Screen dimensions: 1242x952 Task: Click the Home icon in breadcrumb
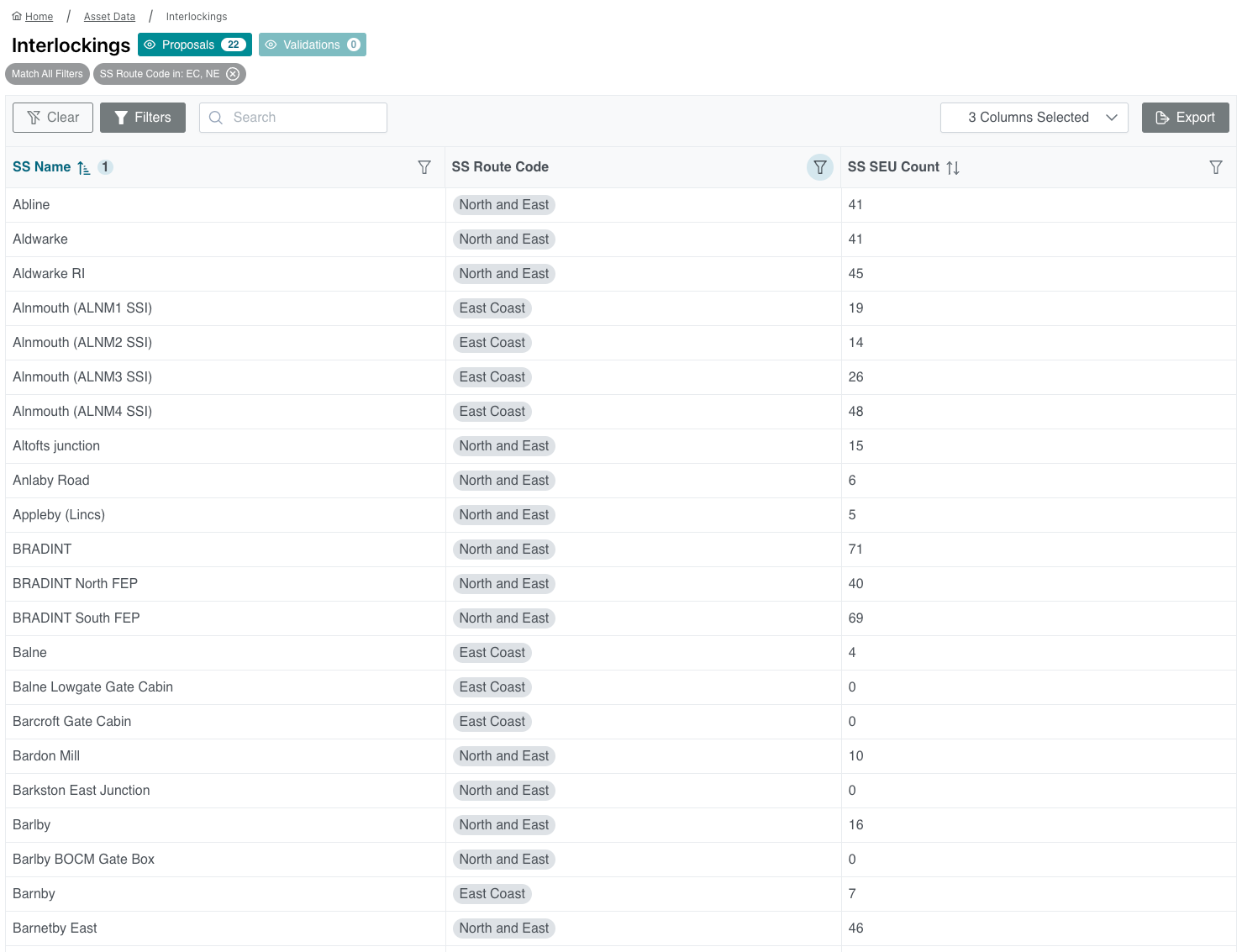coord(17,16)
